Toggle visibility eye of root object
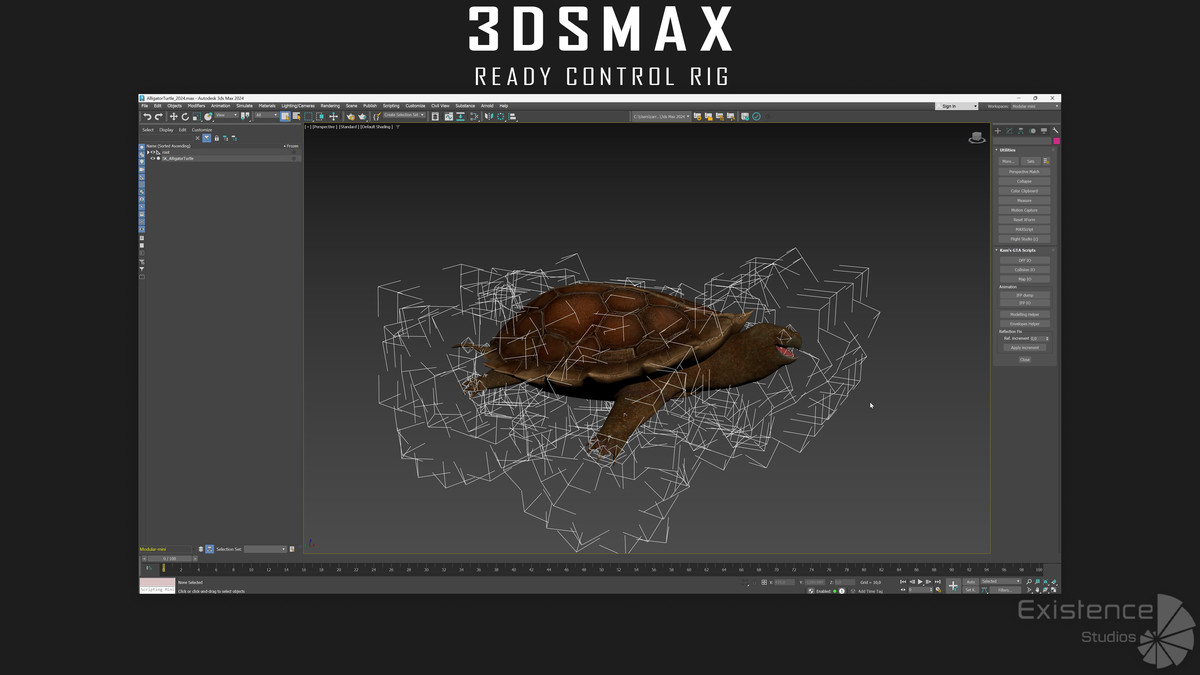The height and width of the screenshot is (675, 1200). 152,152
